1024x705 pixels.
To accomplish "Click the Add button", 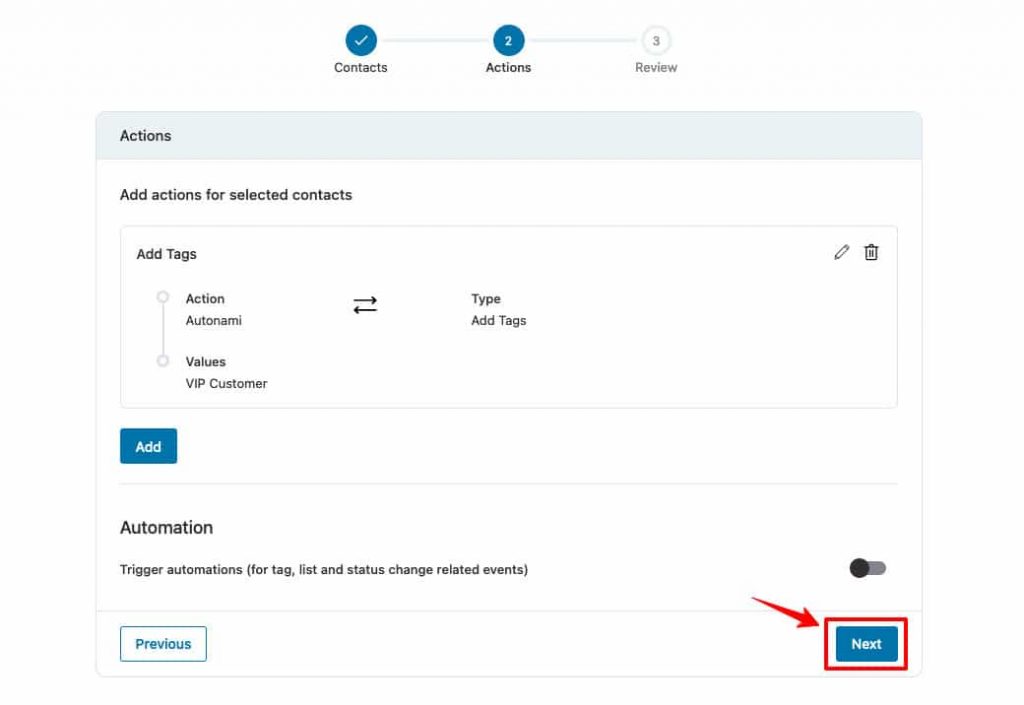I will [x=148, y=446].
